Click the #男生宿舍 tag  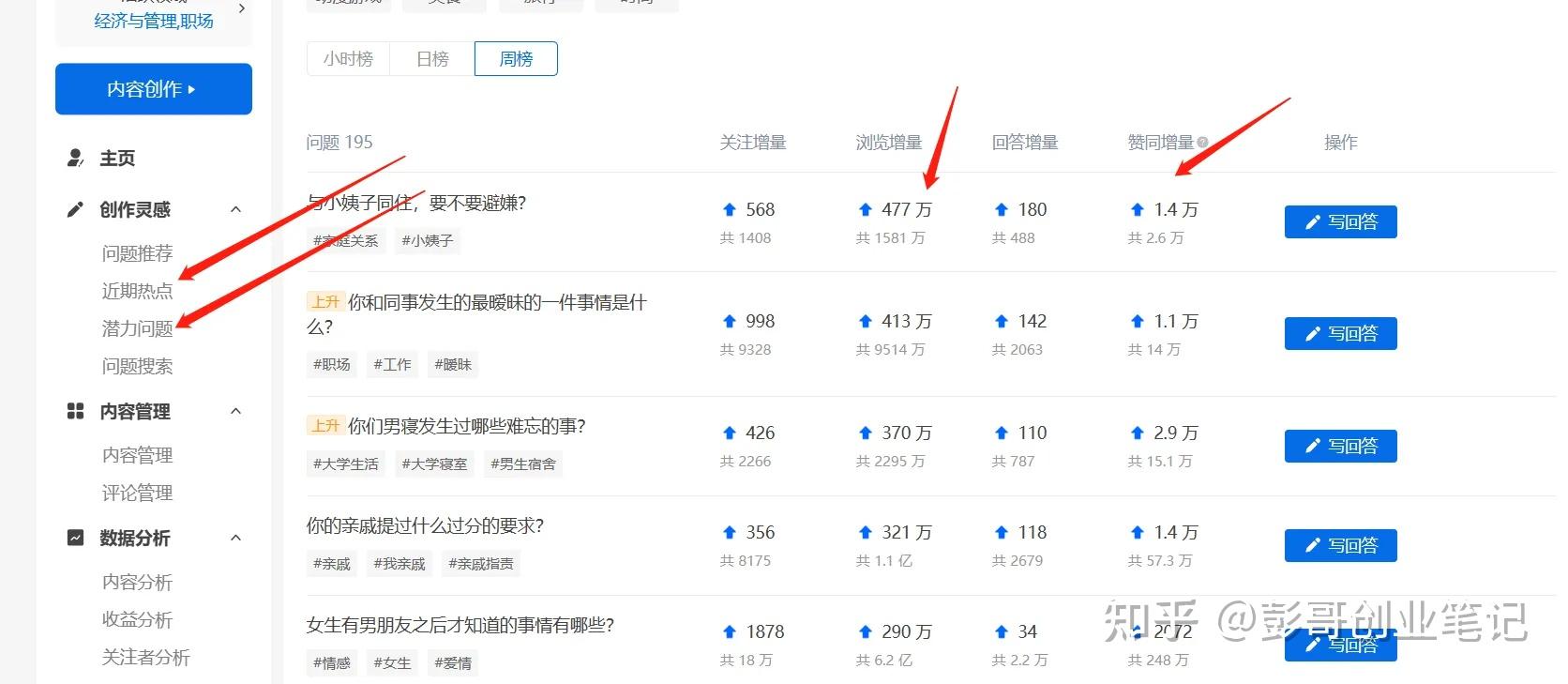click(x=523, y=464)
